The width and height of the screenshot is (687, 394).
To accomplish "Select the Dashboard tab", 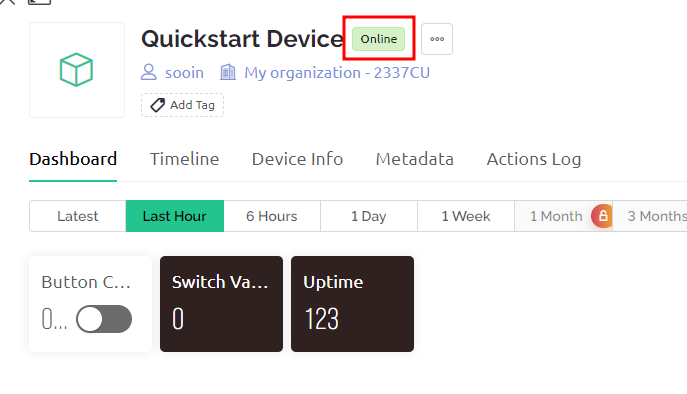I will (x=73, y=159).
